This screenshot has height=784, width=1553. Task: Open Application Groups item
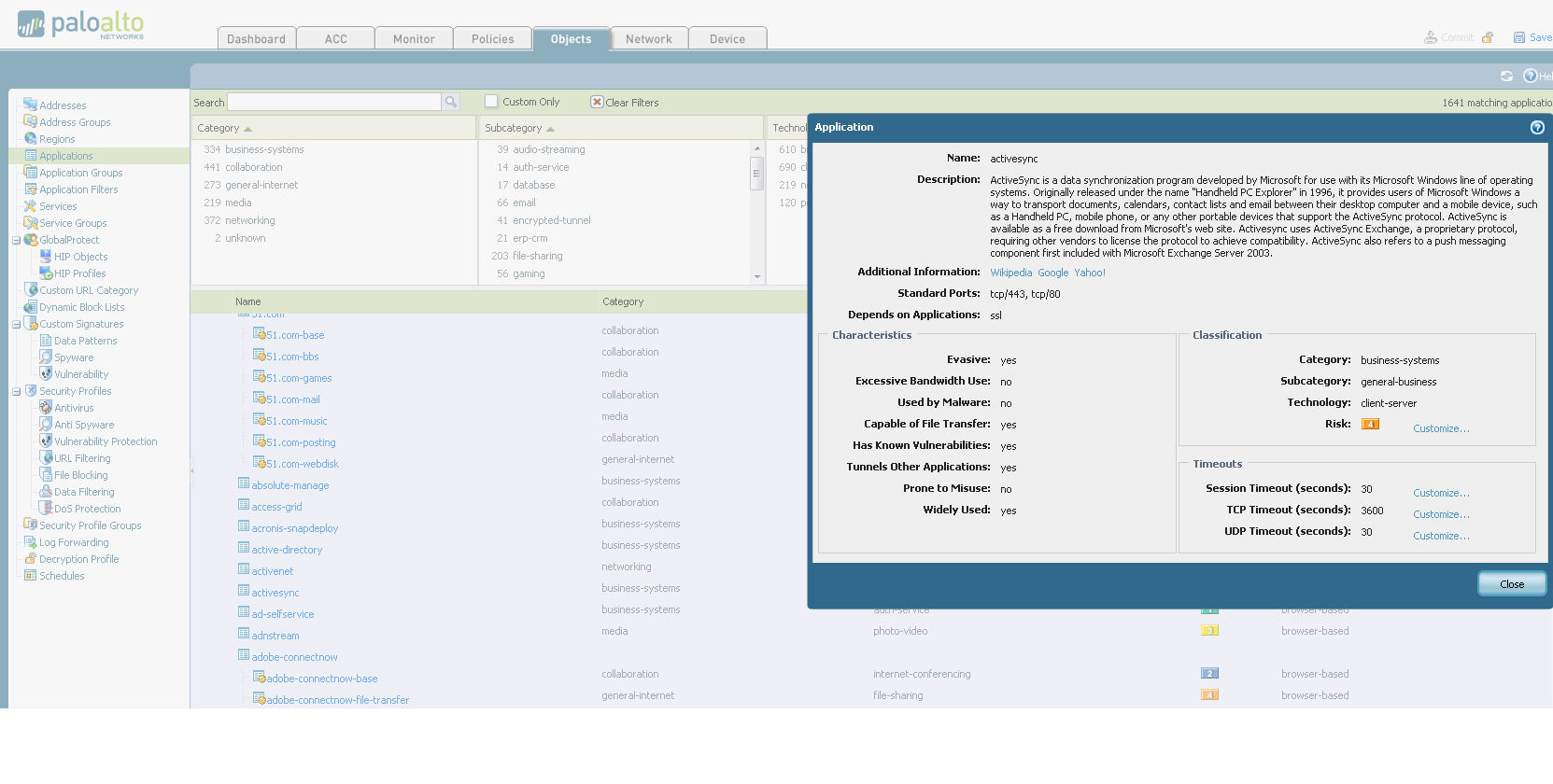click(x=81, y=173)
